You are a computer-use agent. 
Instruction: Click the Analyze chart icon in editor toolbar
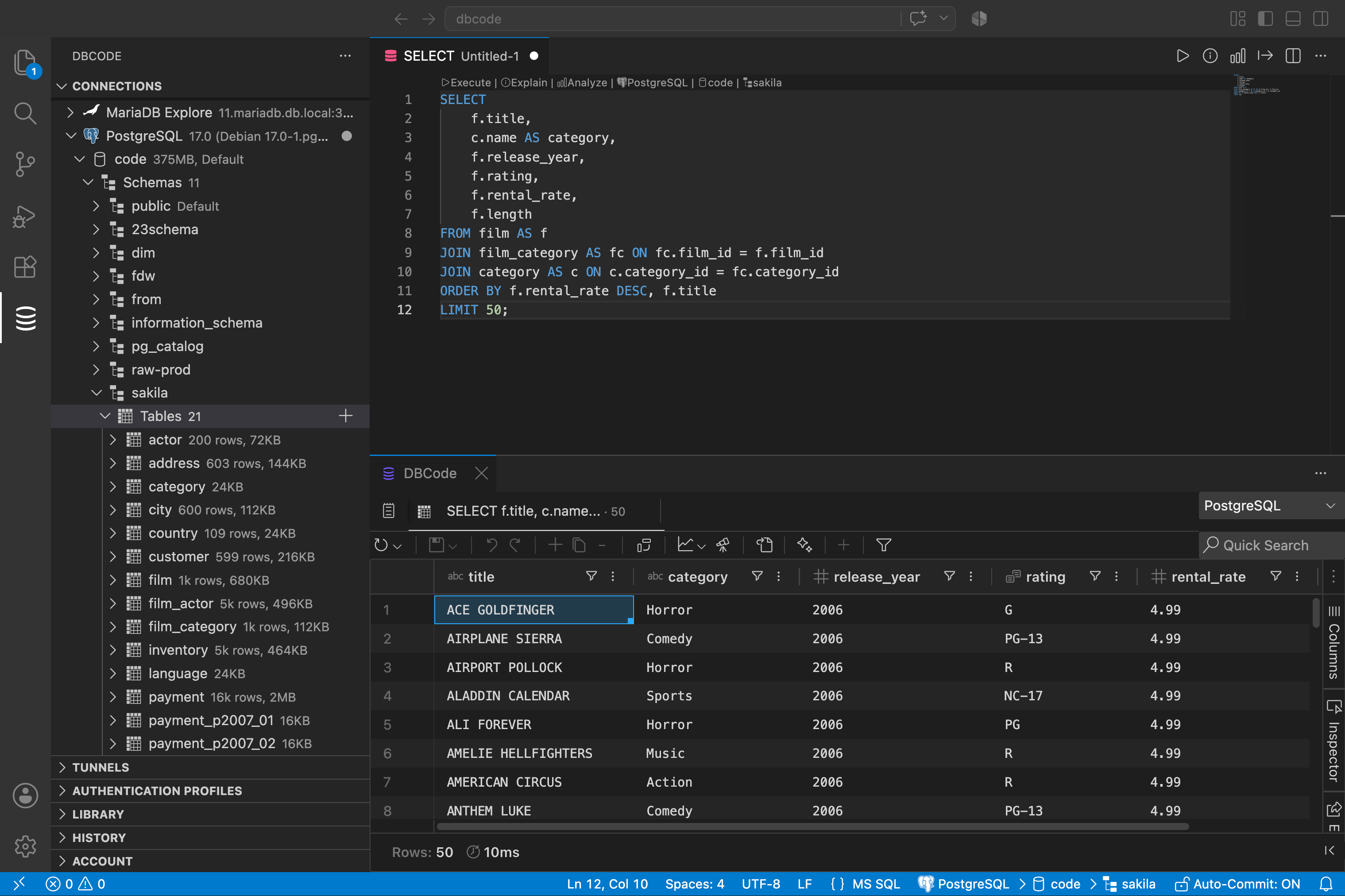[x=1237, y=56]
